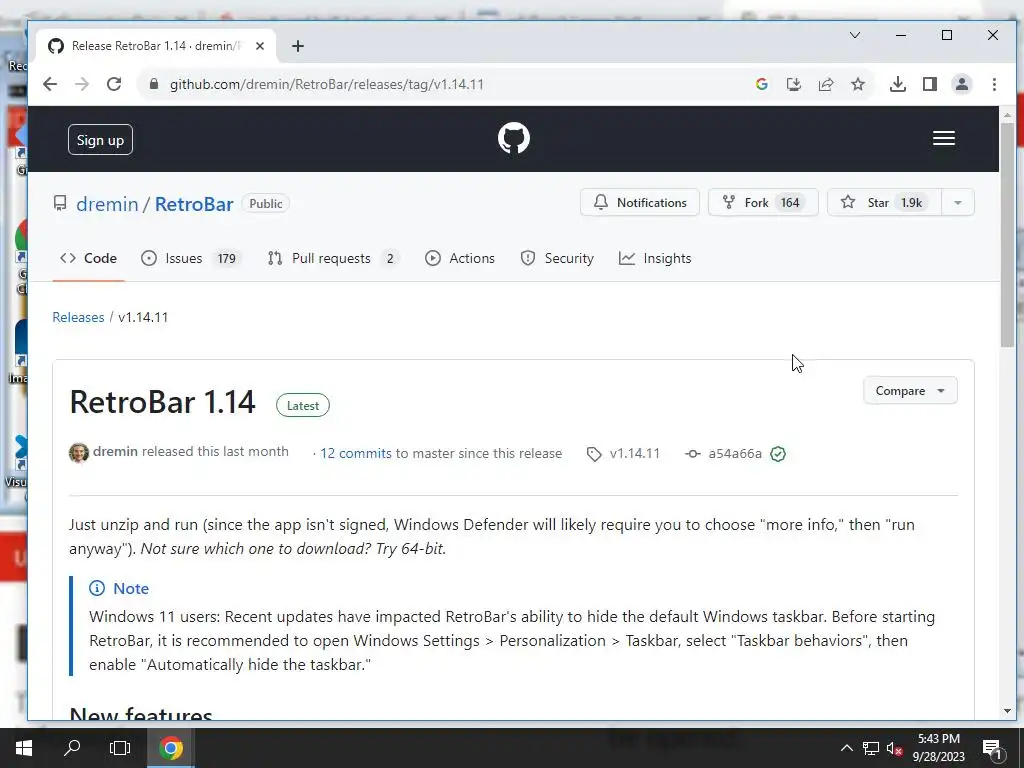Screen dimensions: 1024x768
Task: Go back to the previous page
Action: point(50,84)
